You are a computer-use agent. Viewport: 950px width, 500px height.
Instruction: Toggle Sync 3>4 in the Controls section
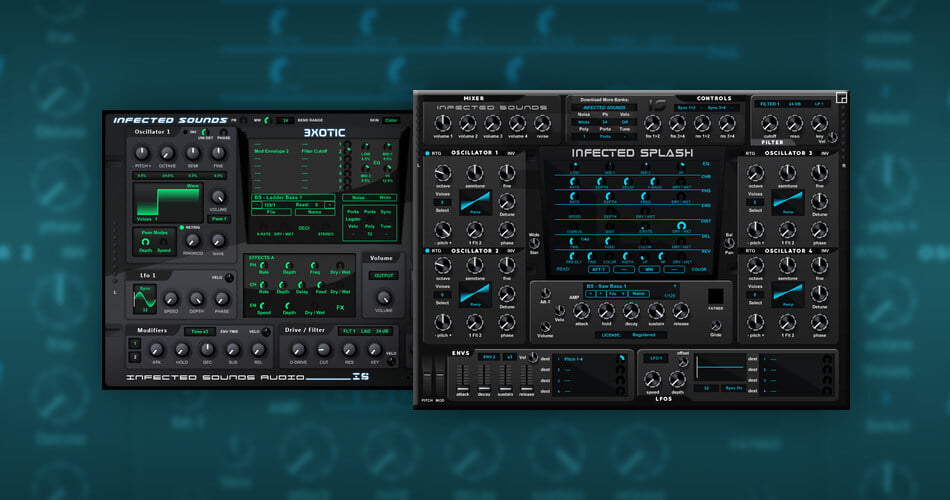tap(717, 108)
